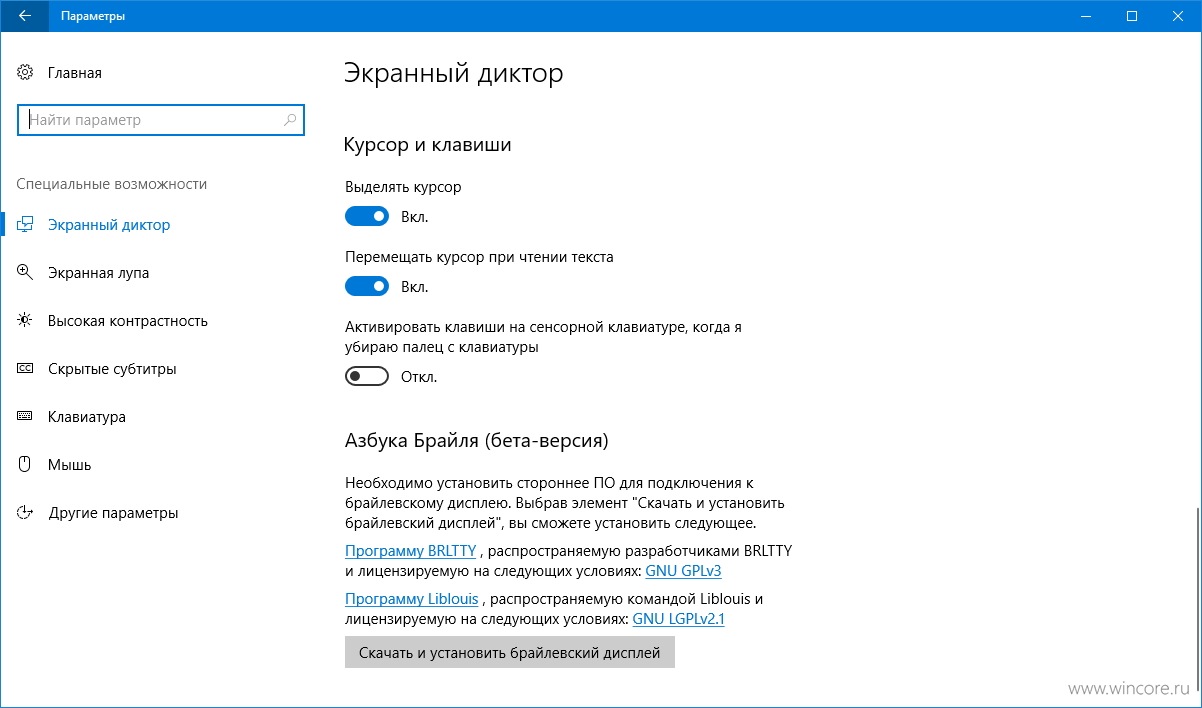This screenshot has height=708, width=1202.
Task: Click Скачать и установить брайлевский дисплей button
Action: 510,653
